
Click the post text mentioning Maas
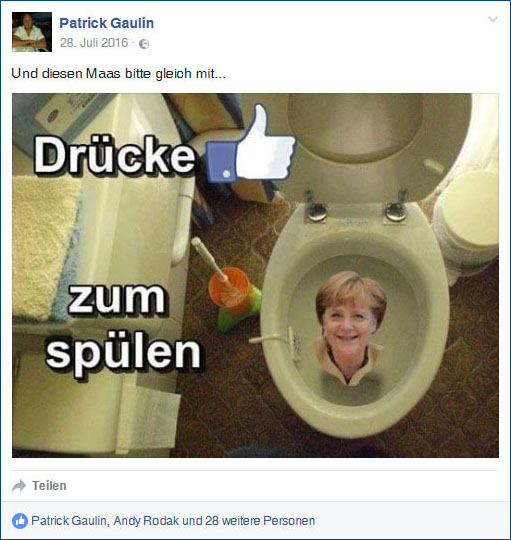(x=119, y=73)
